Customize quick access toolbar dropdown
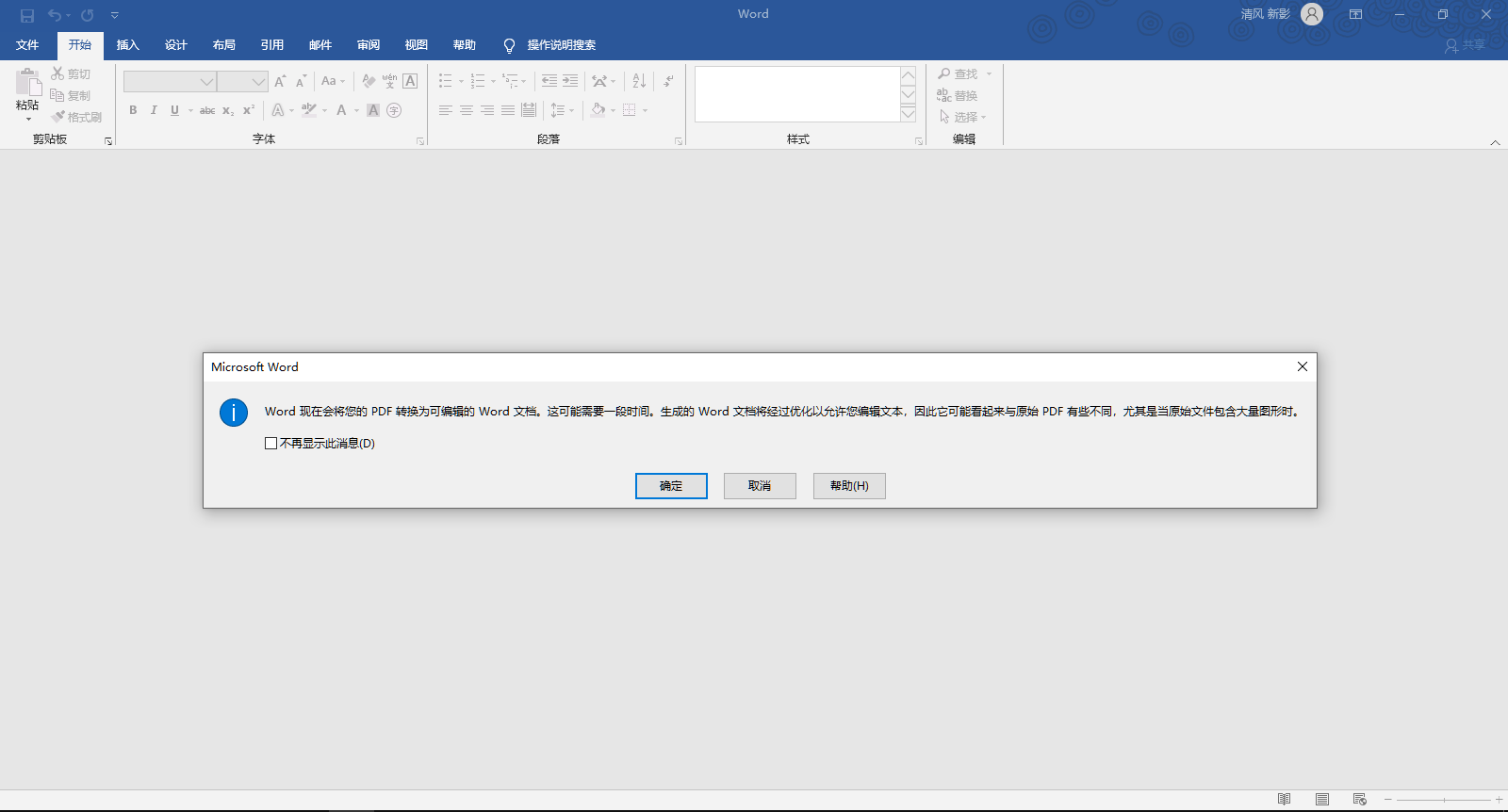Viewport: 1508px width, 812px height. click(x=115, y=15)
